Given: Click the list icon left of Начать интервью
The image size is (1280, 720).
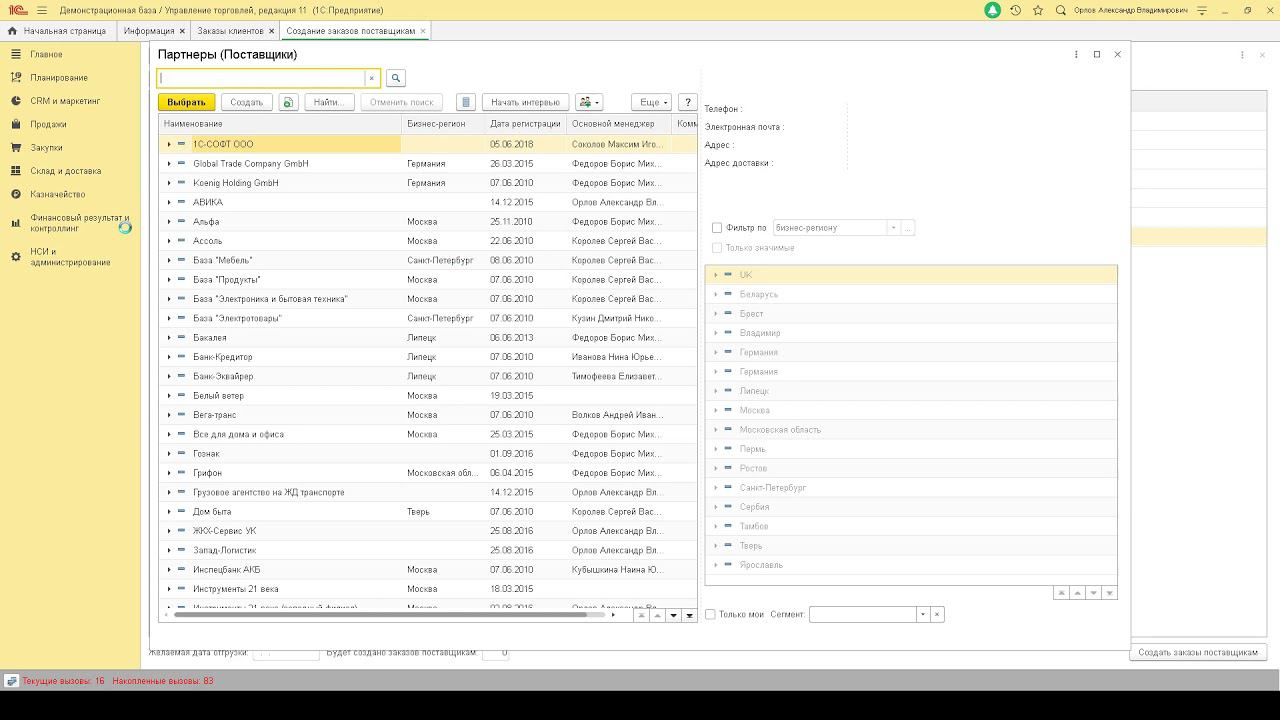Looking at the screenshot, I should (465, 102).
